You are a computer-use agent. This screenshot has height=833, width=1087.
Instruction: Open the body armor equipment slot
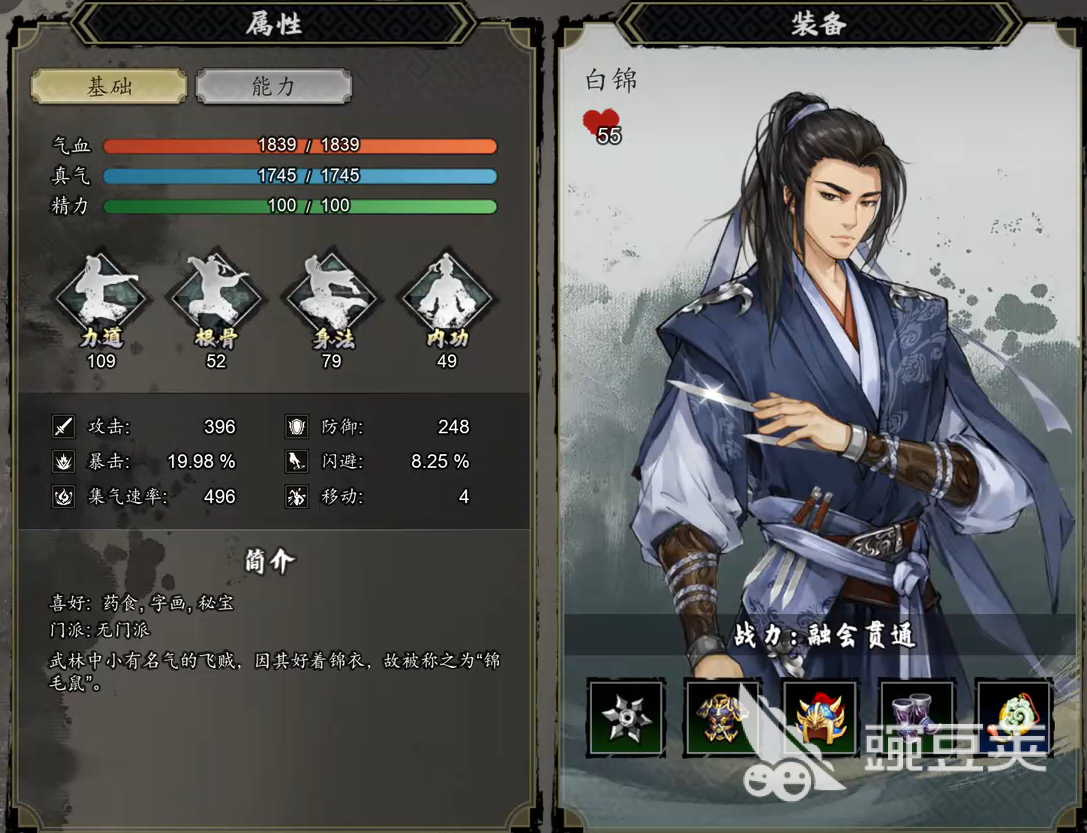click(x=723, y=717)
